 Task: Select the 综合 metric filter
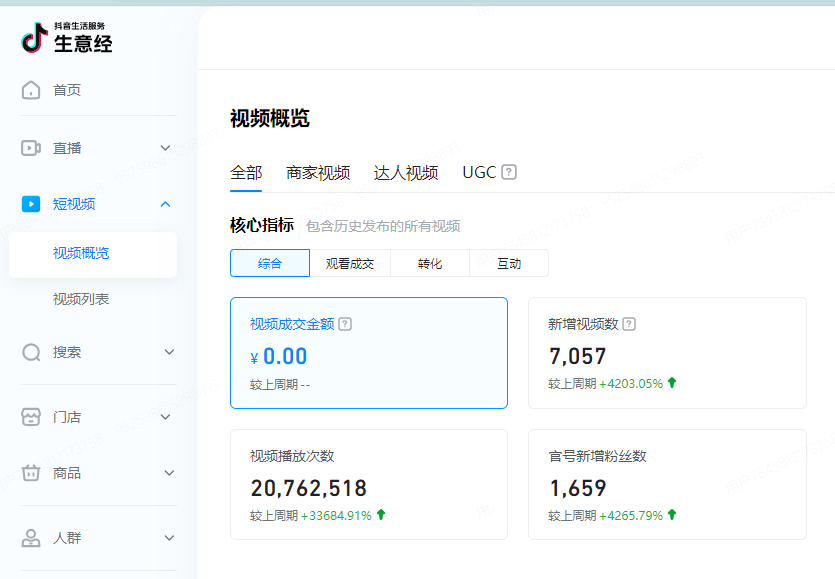click(270, 263)
